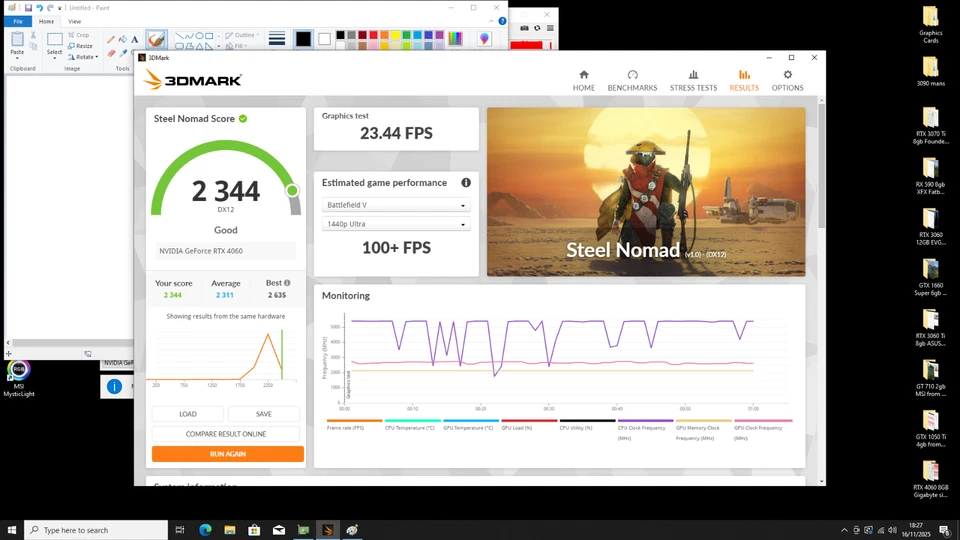
Task: Click the Undo arrow in Paint title bar
Action: tap(39, 8)
